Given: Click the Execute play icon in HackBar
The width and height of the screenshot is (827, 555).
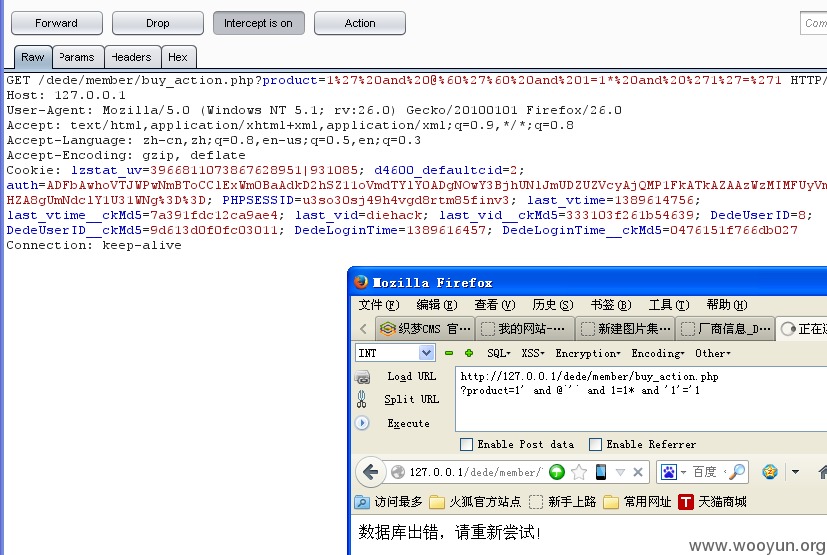Looking at the screenshot, I should click(x=362, y=423).
